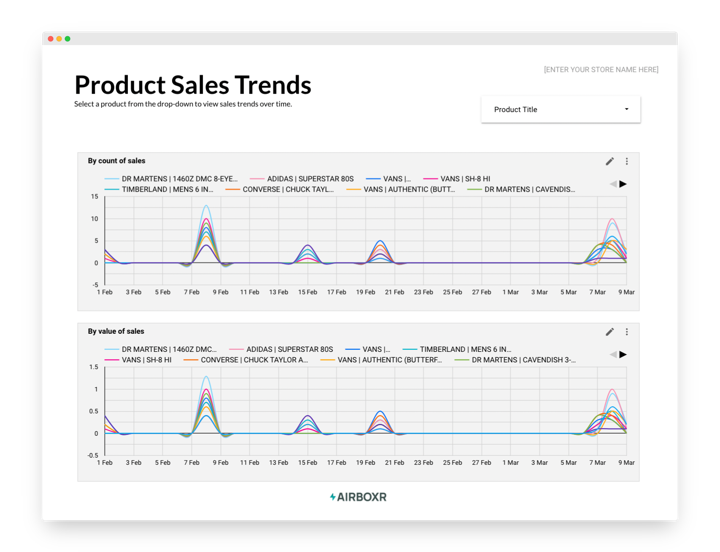The height and width of the screenshot is (552, 720).
Task: Toggle VANS AUTHENTIC (BUTTERF legend in value chart
Action: tap(381, 360)
